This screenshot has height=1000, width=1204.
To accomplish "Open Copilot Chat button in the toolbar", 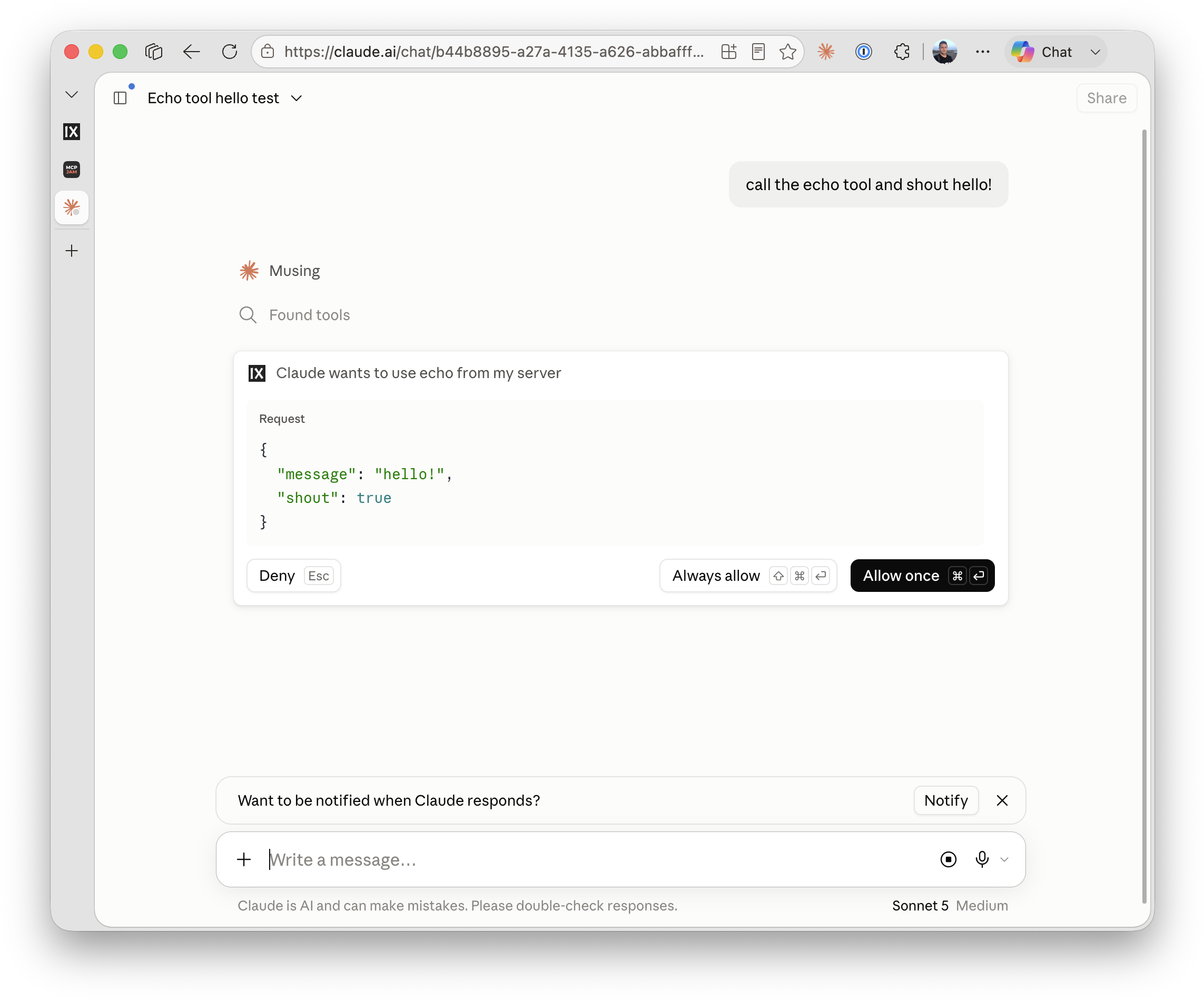I will coord(1042,52).
